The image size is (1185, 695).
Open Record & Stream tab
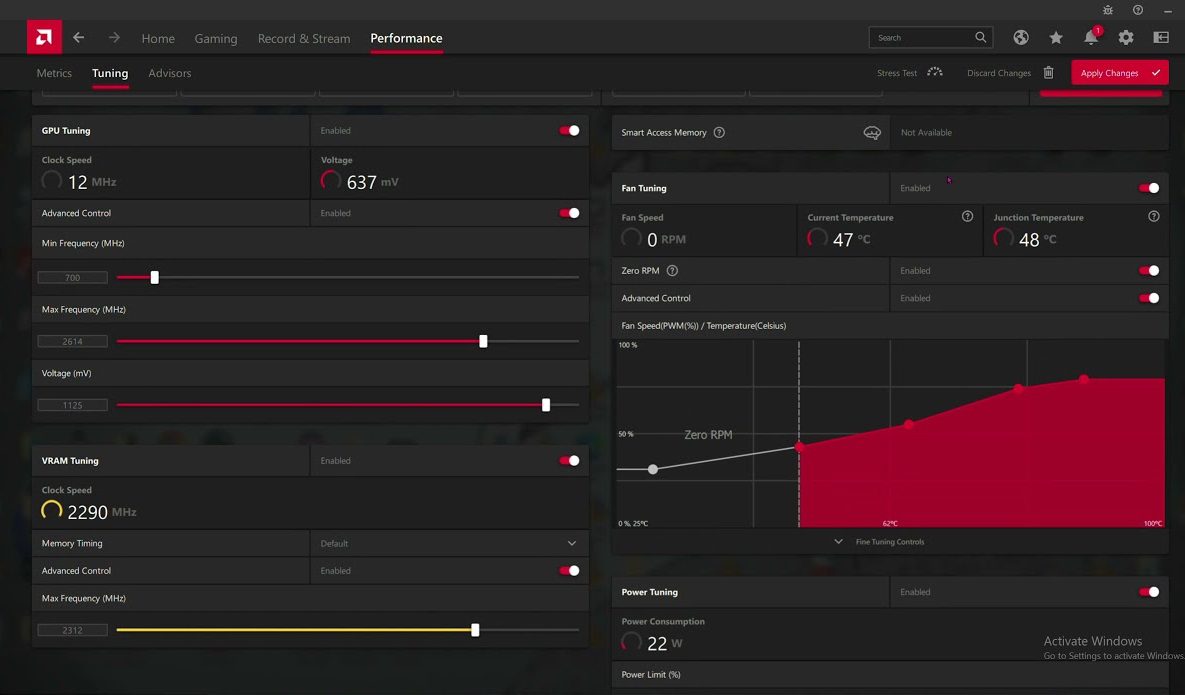click(304, 38)
